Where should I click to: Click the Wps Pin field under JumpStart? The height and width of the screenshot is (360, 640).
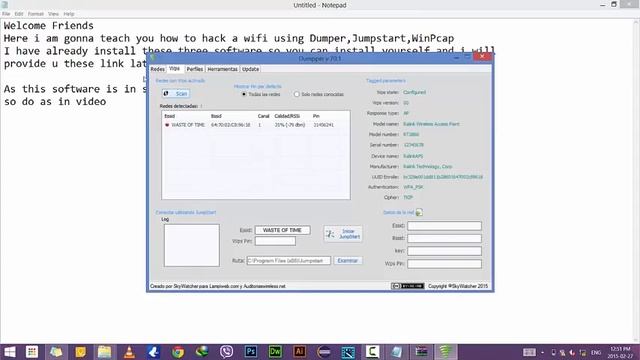275,241
